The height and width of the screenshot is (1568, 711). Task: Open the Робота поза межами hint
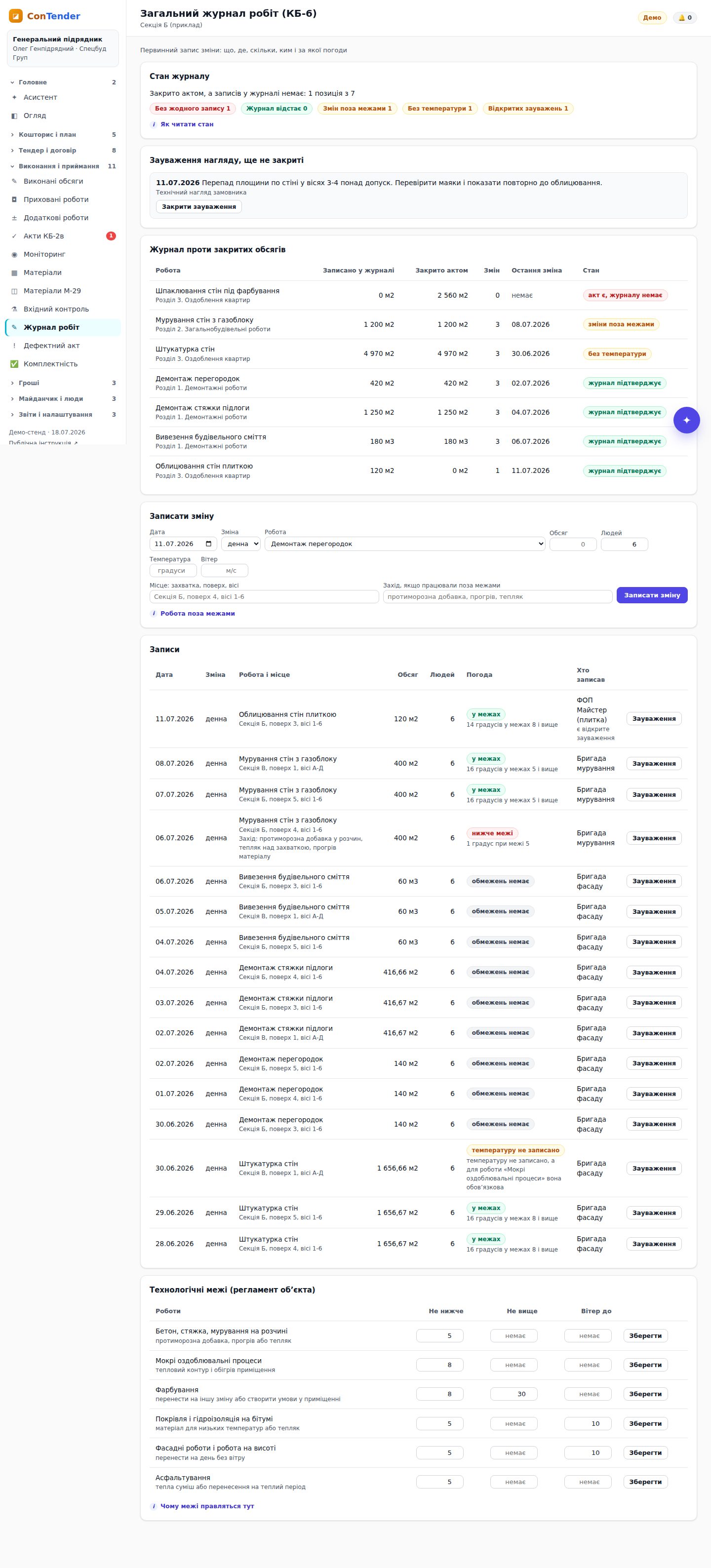point(193,614)
